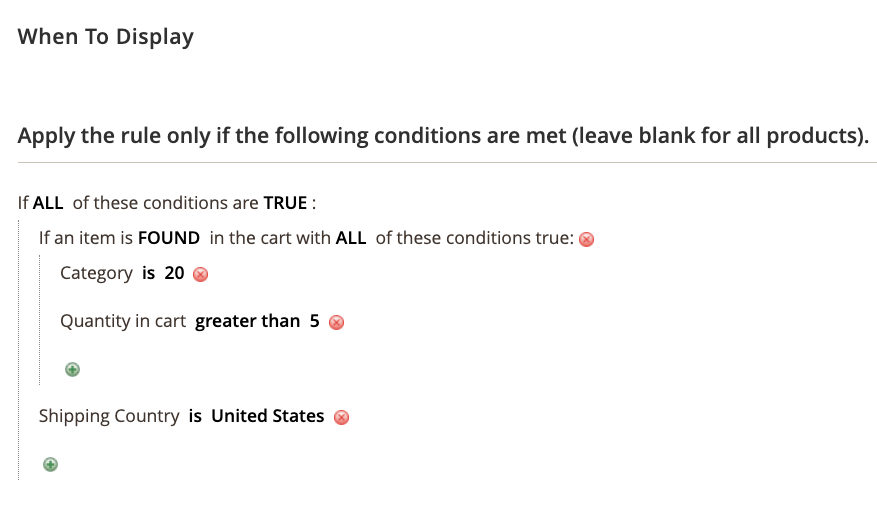Click the Shipping Country label

pos(109,416)
